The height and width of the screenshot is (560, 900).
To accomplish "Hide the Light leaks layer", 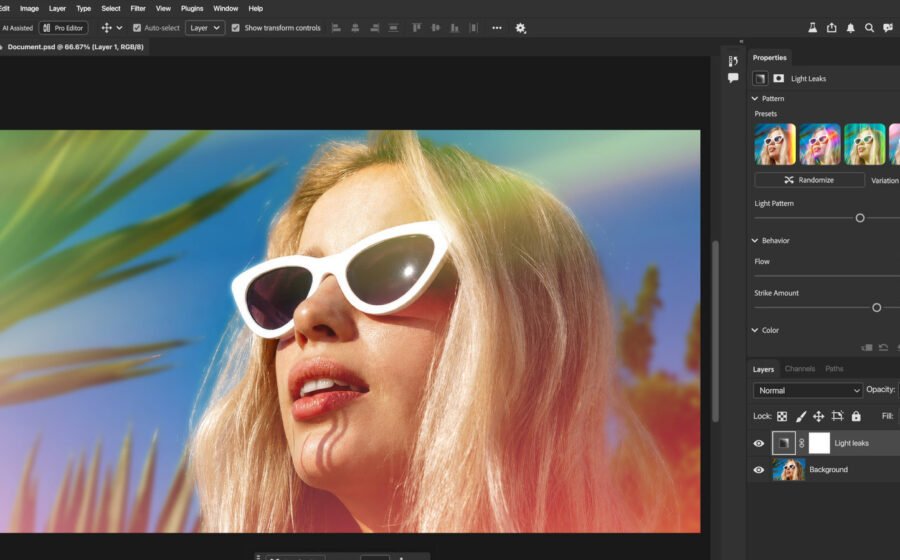I will [759, 443].
